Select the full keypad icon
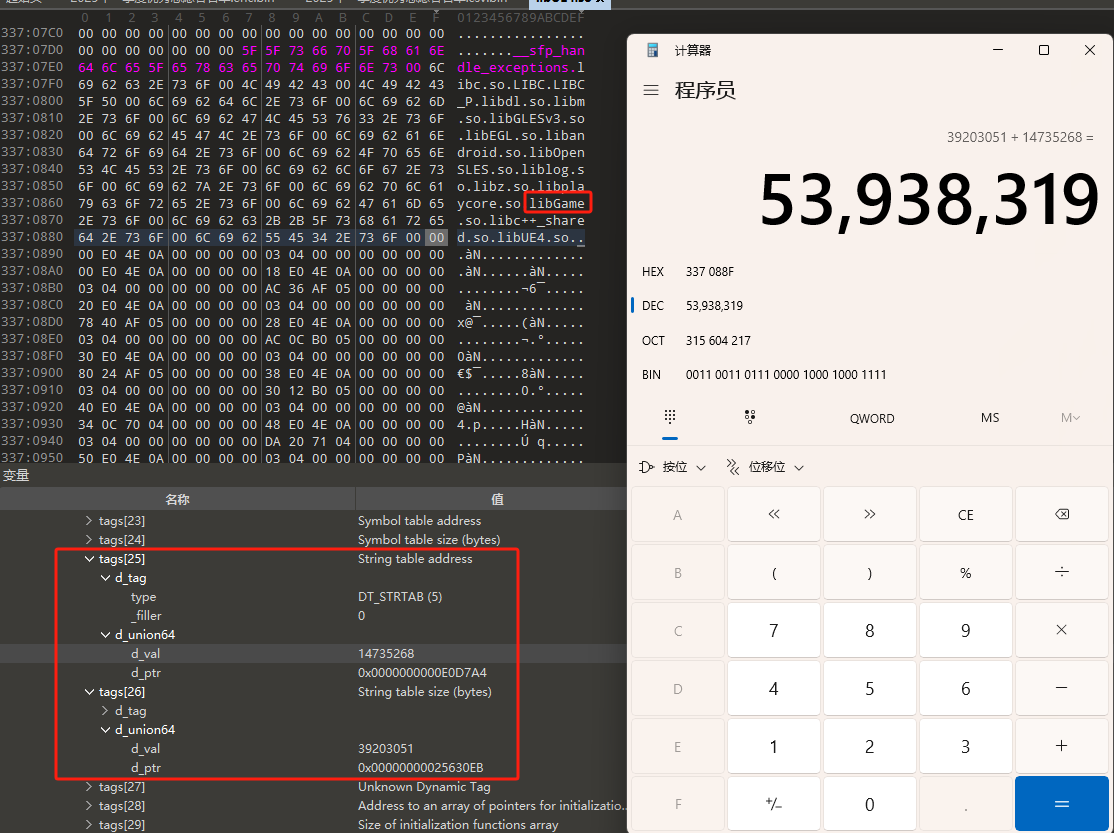The height and width of the screenshot is (833, 1114). click(x=670, y=417)
